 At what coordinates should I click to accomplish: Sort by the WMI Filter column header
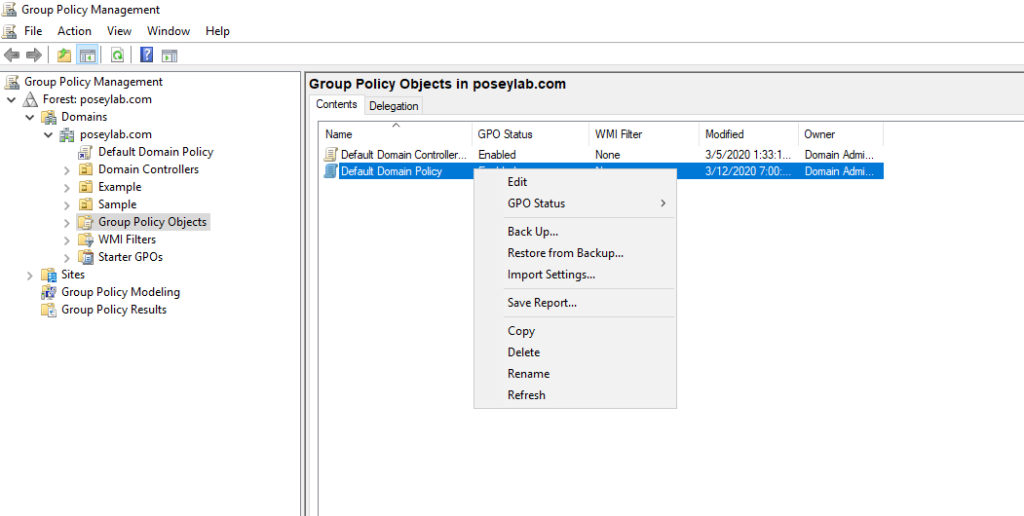click(644, 134)
